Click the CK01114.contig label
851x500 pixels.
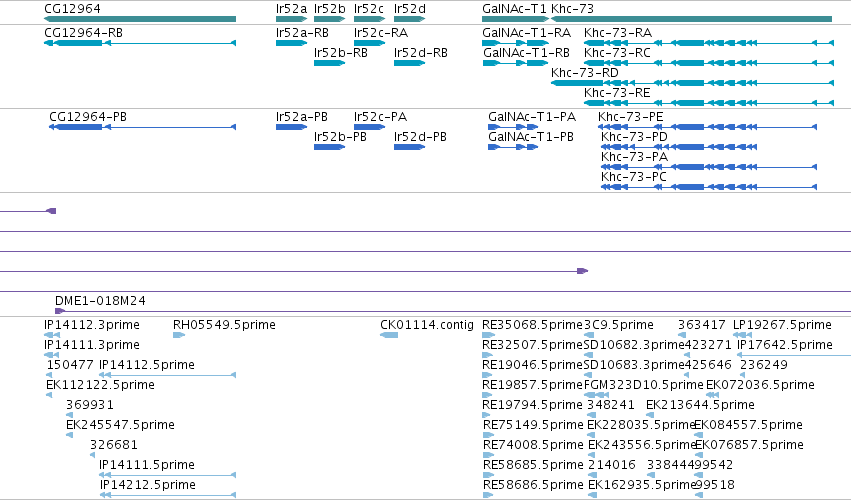[427, 325]
